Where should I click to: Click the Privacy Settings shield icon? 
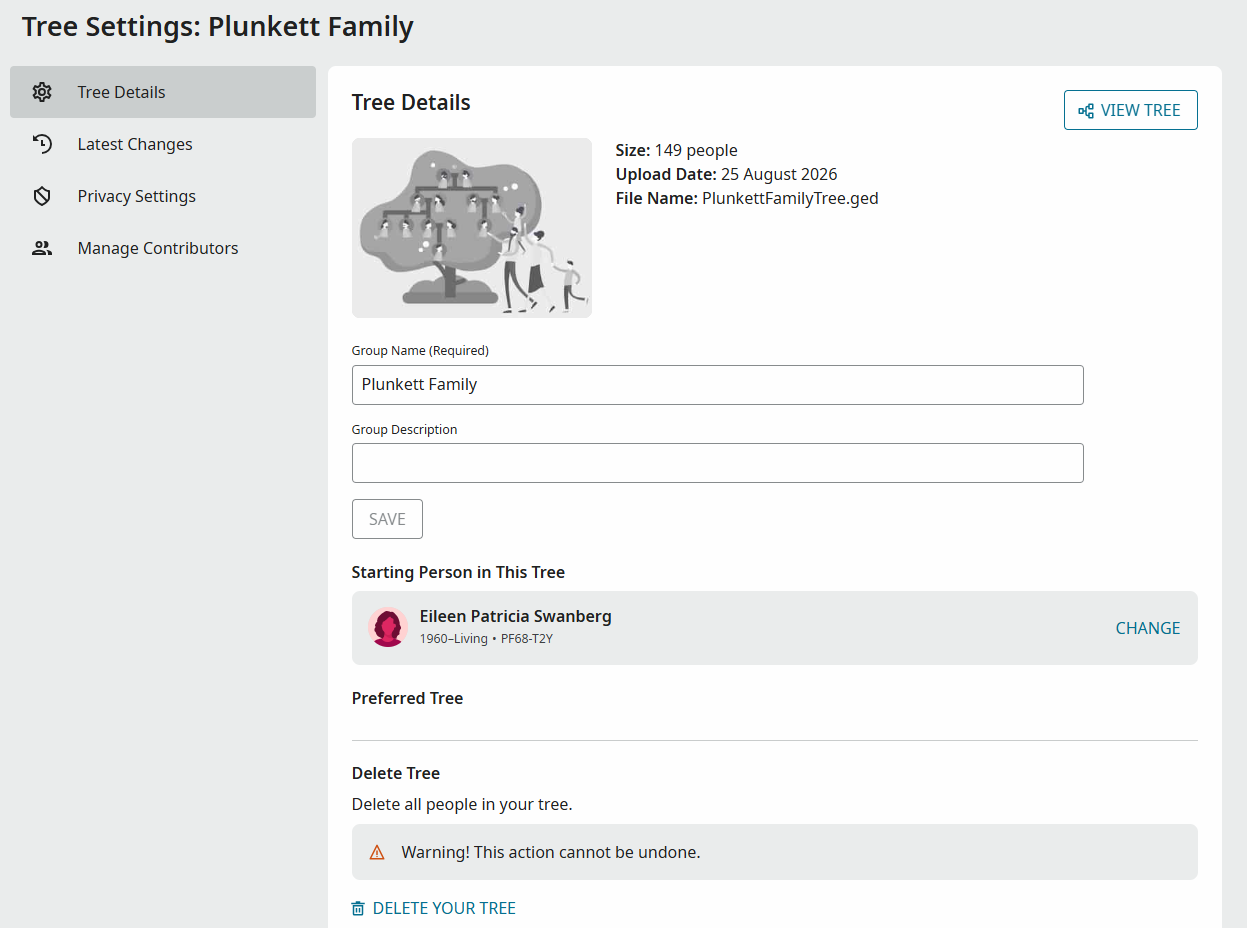click(x=42, y=196)
